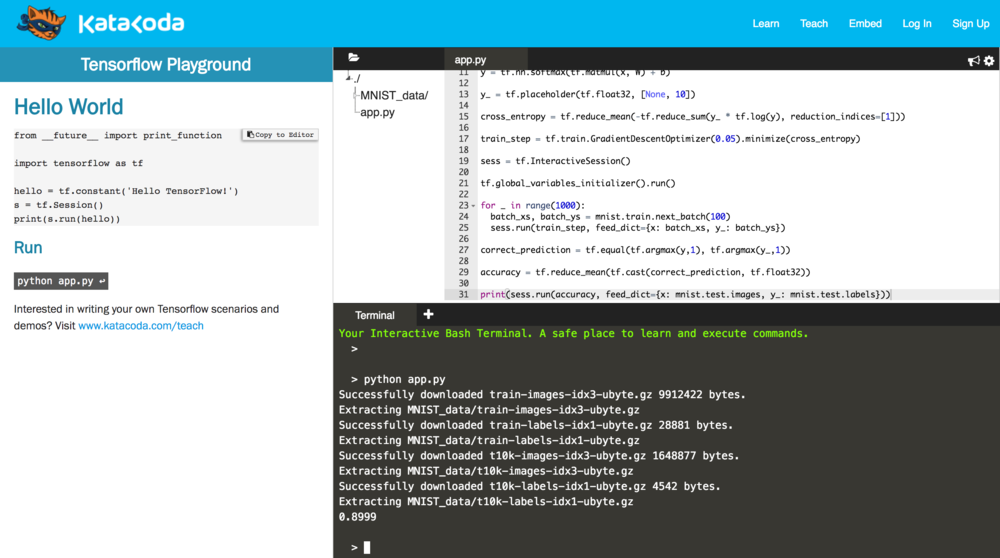
Task: Click the tf.global_variables_initializer().run() line
Action: 578,184
